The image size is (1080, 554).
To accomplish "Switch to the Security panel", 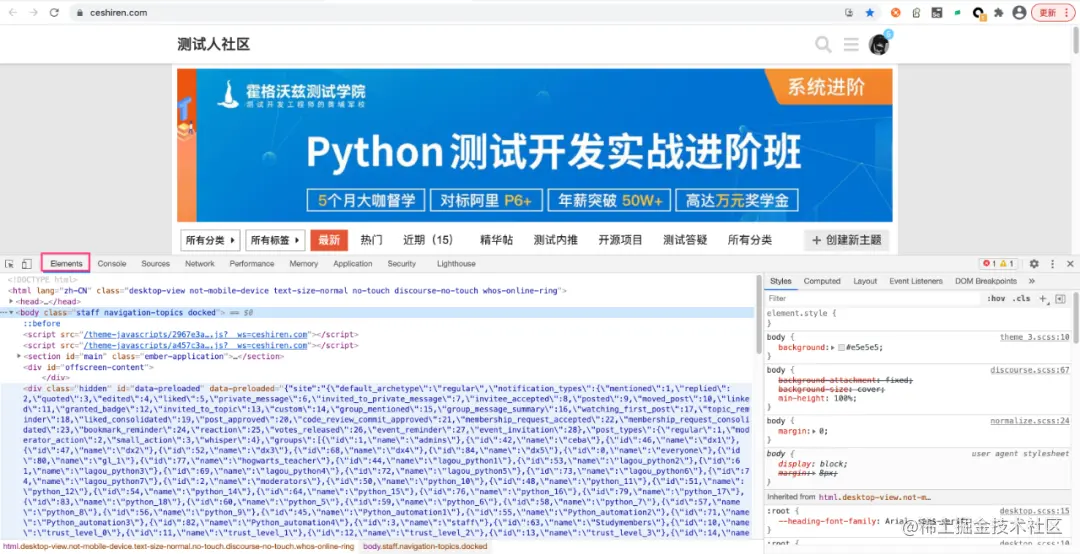I will pyautogui.click(x=402, y=264).
